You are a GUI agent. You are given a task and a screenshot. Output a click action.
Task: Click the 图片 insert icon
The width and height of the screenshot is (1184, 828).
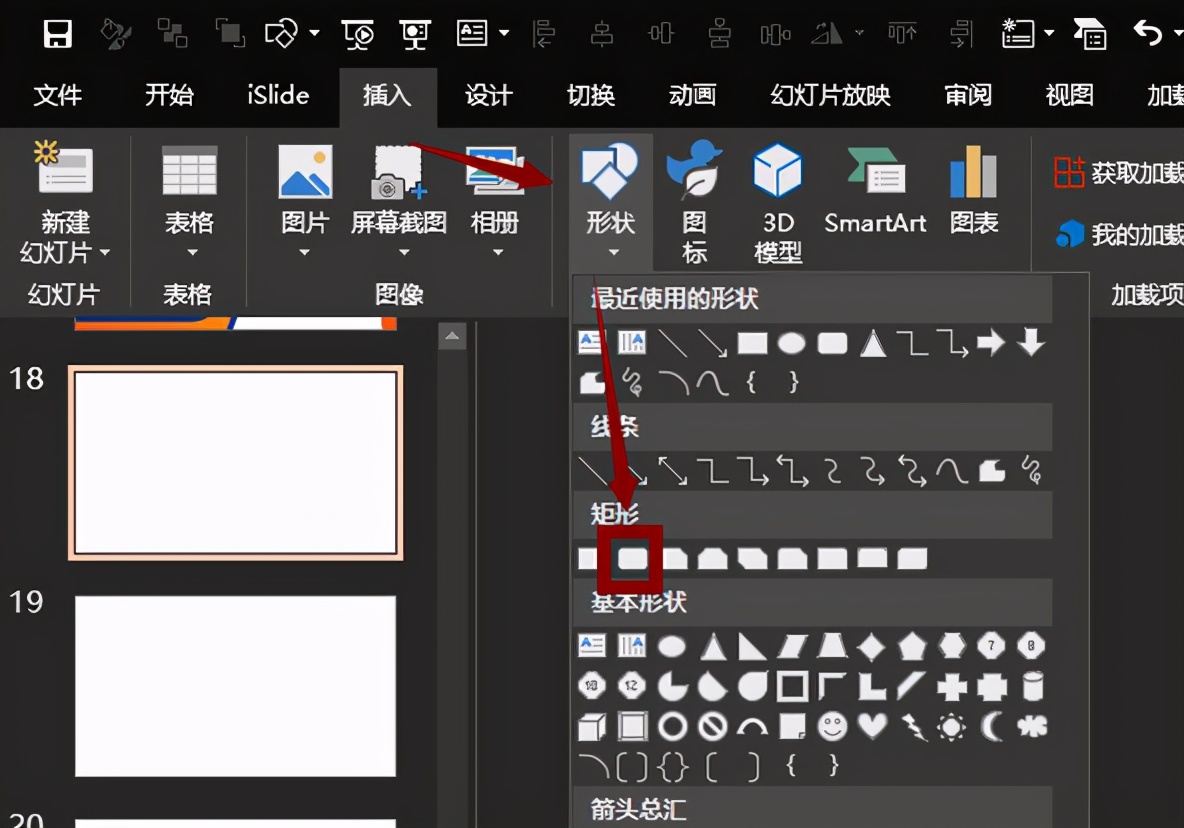[305, 171]
